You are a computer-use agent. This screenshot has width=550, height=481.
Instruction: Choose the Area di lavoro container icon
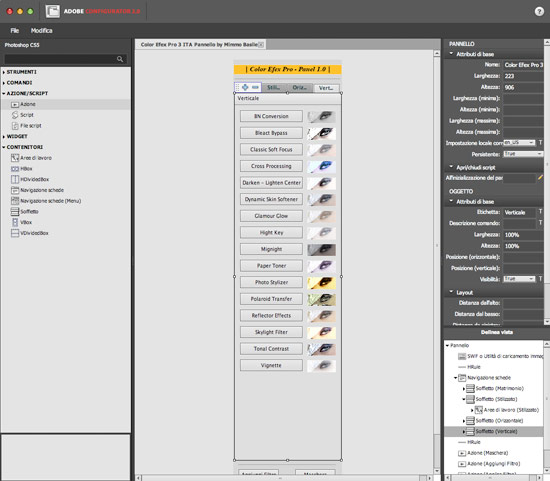[15, 158]
